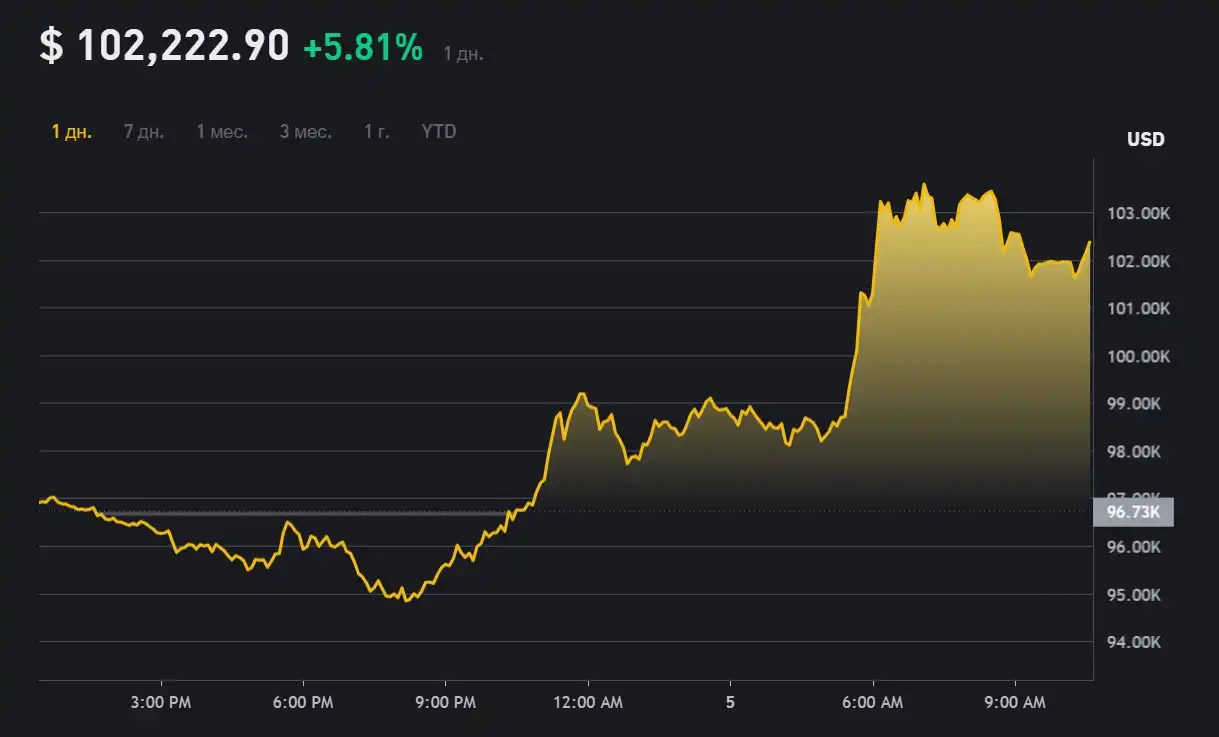
Task: Click the current price value $102,222.90
Action: 163,44
